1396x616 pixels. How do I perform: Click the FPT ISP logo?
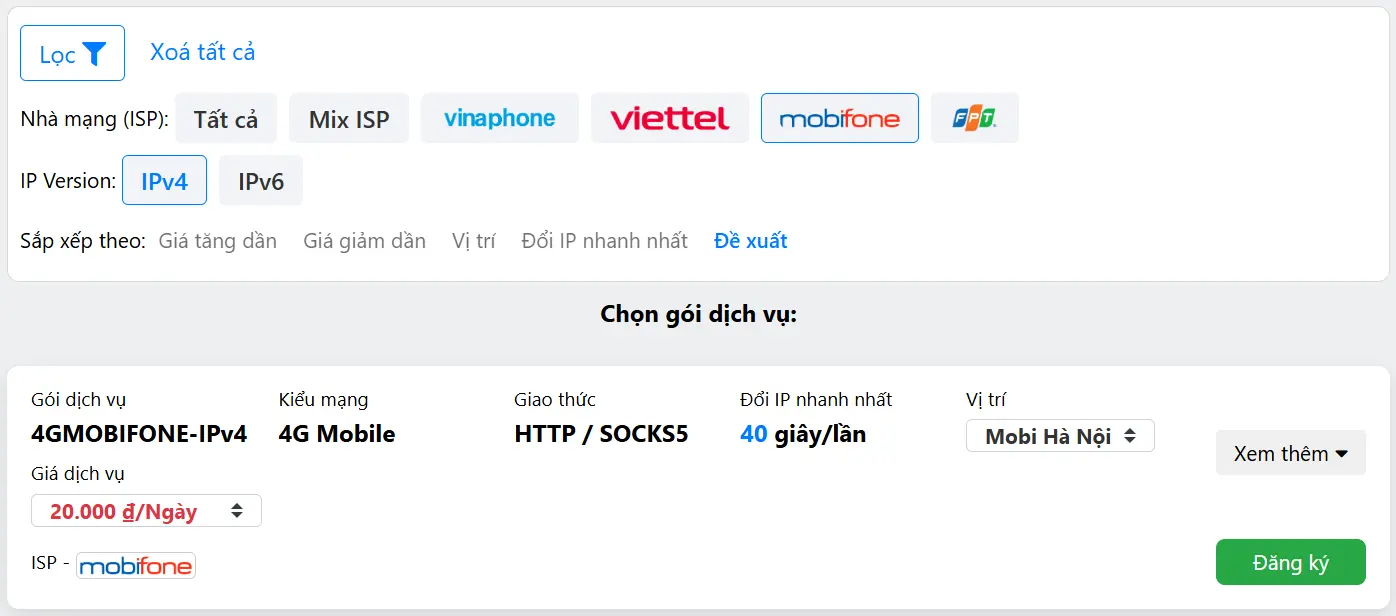[974, 117]
